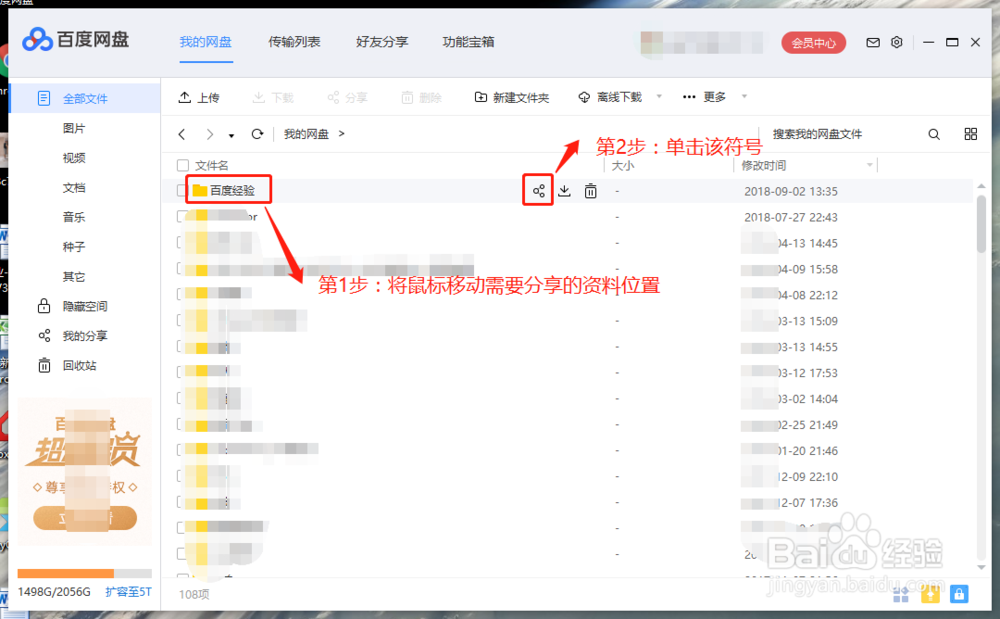Click the membership promotion banner

85,472
